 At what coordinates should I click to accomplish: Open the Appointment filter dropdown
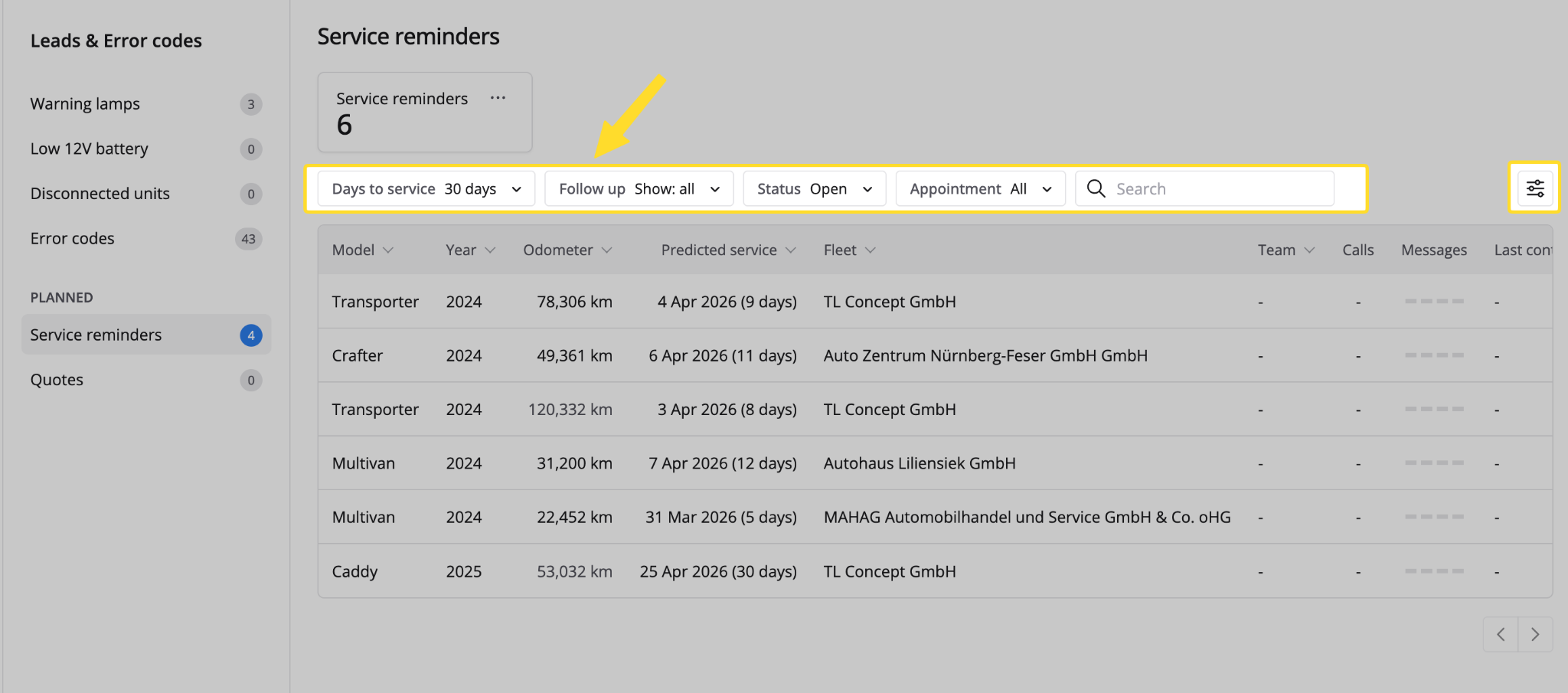(x=981, y=188)
